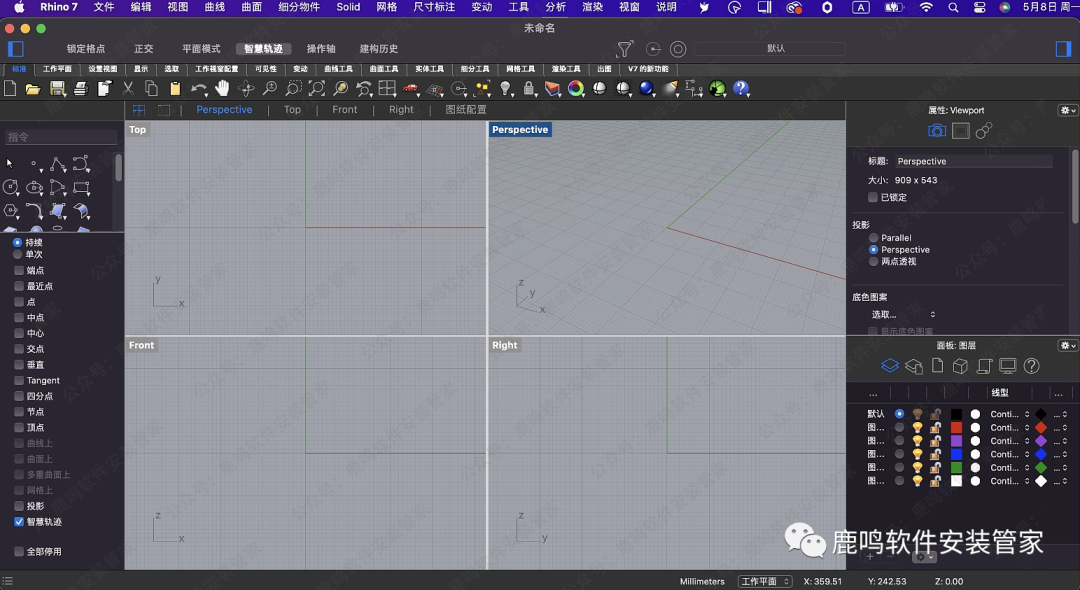This screenshot has width=1080, height=590.
Task: Enable the 端点 object snap checkbox
Action: (19, 270)
